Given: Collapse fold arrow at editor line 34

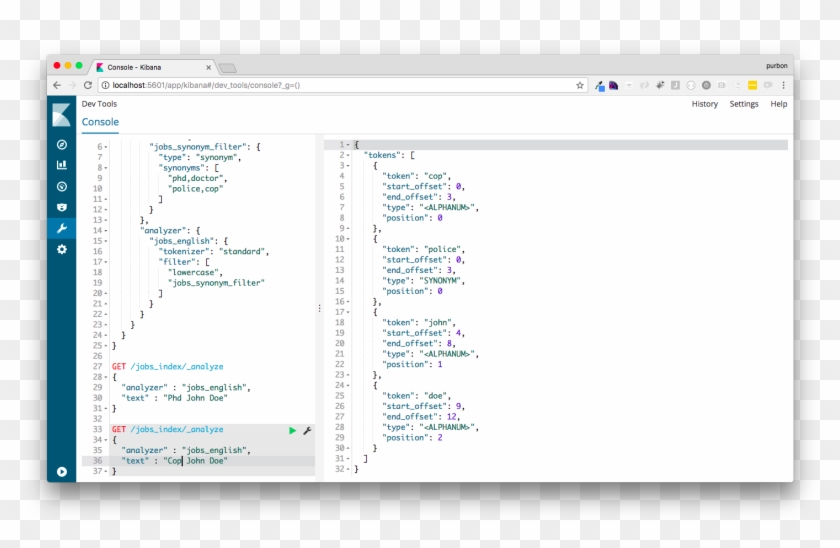Looking at the screenshot, I should (106, 440).
